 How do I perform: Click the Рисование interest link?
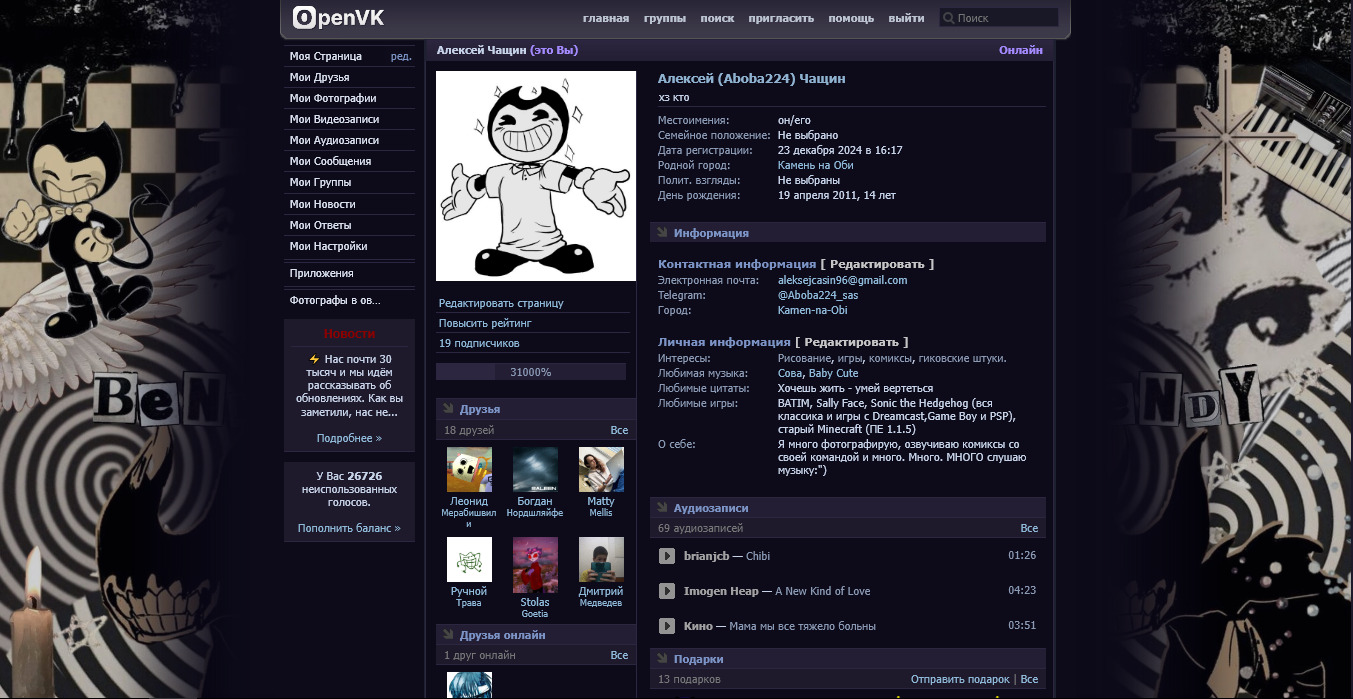point(804,358)
